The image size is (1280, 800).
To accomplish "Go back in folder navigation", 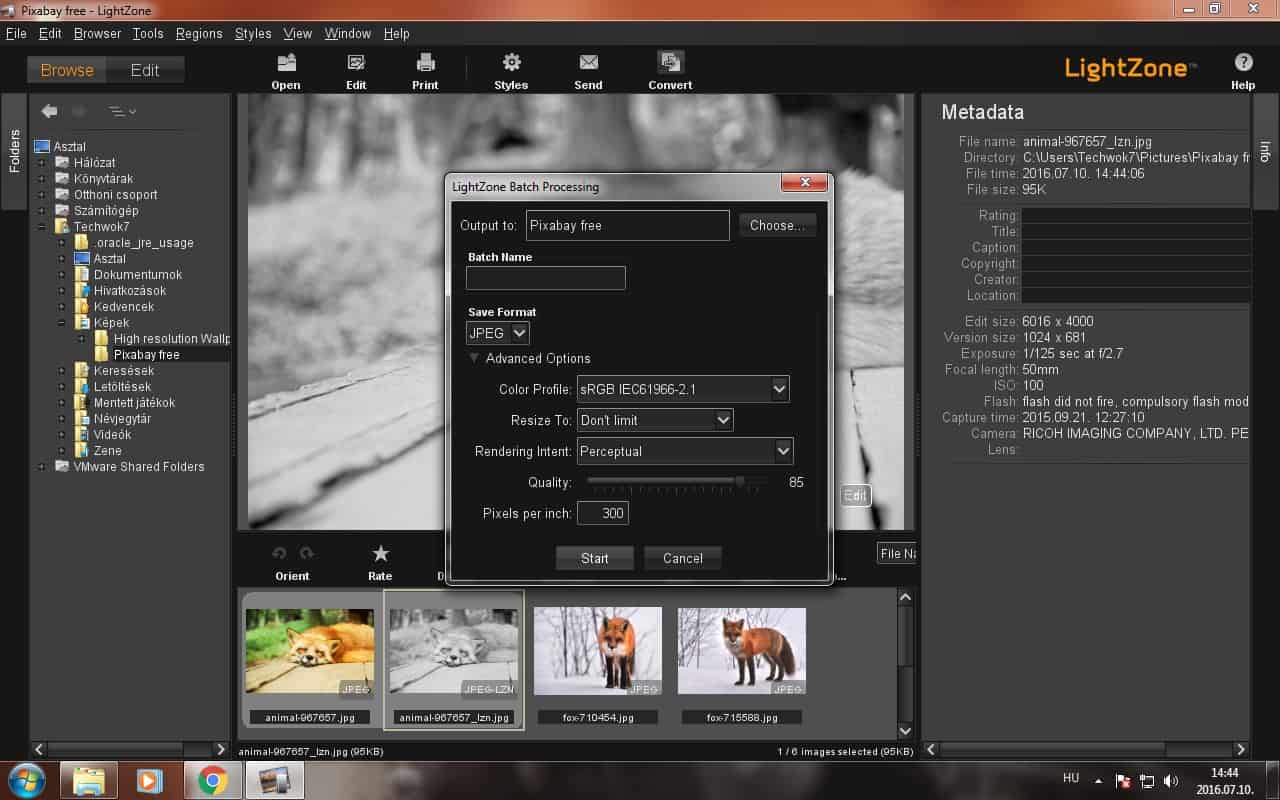I will (49, 111).
